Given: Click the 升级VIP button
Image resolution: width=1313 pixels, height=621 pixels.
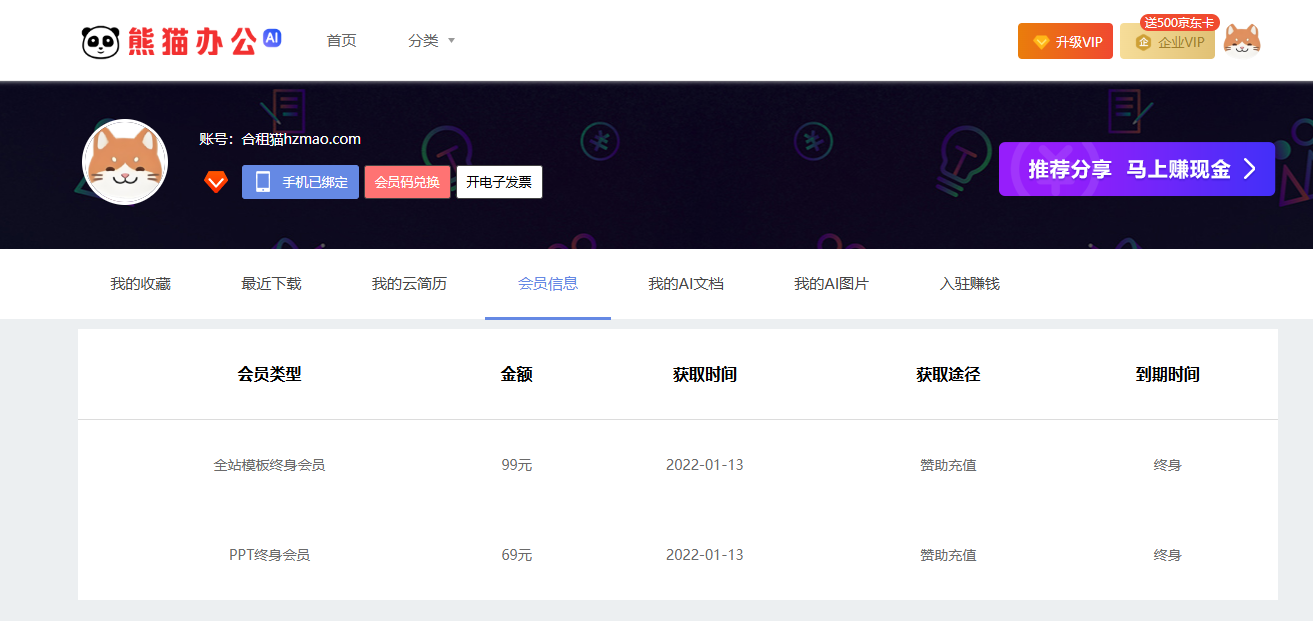Looking at the screenshot, I should tap(1065, 41).
